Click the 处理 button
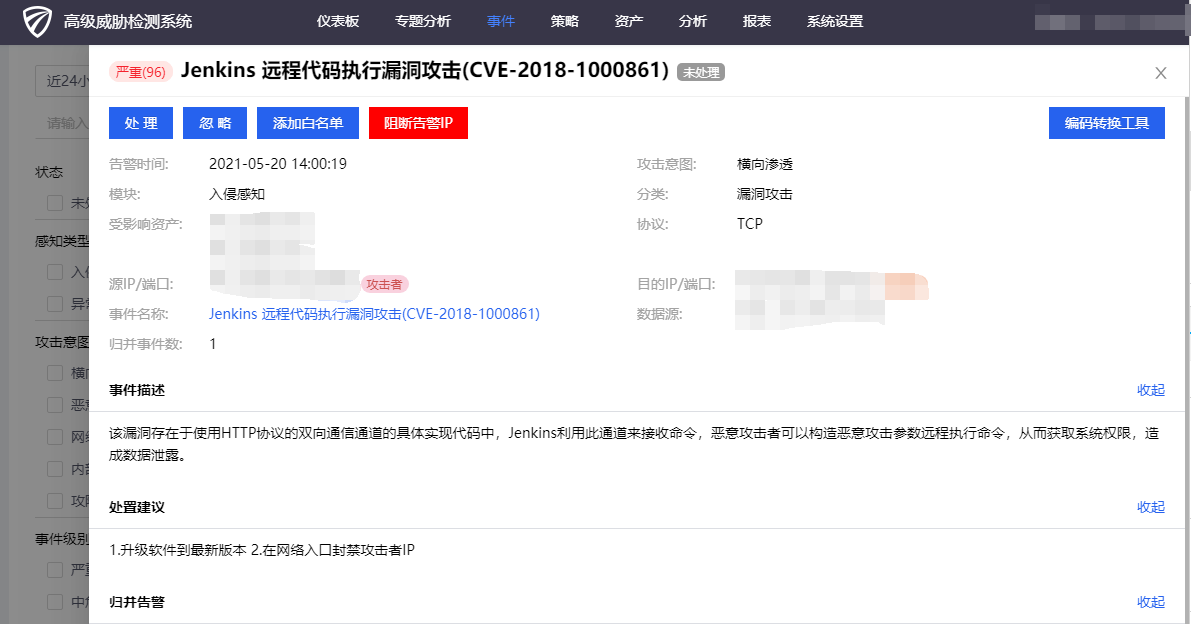This screenshot has width=1191, height=624. (141, 123)
